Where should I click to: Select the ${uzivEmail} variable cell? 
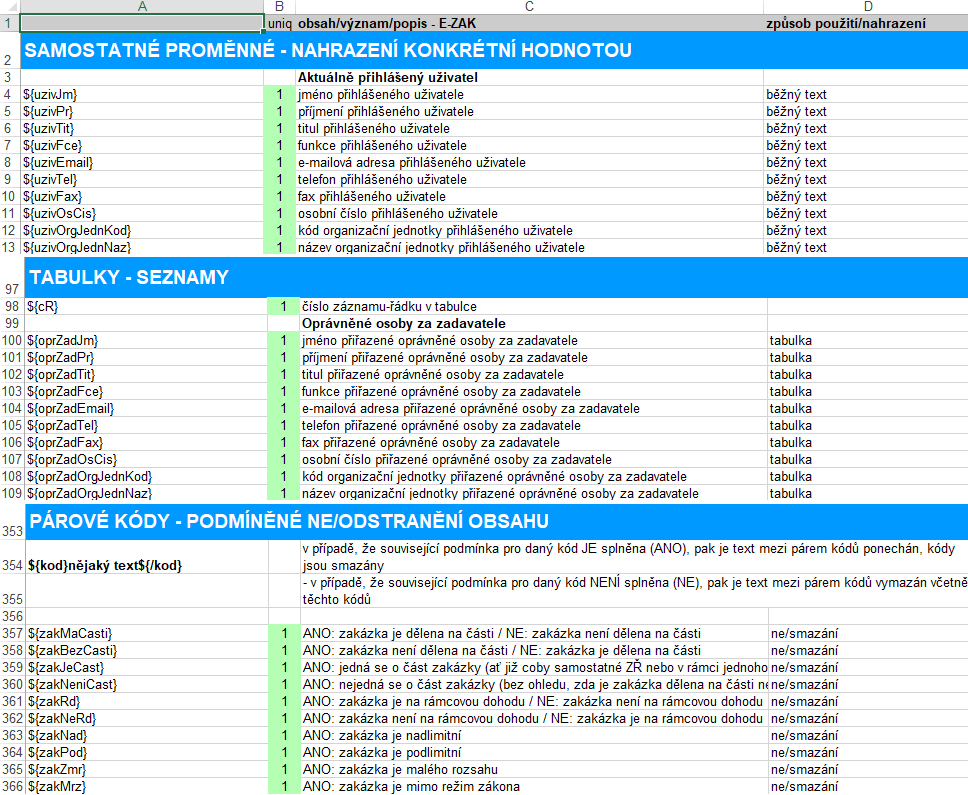click(x=141, y=162)
